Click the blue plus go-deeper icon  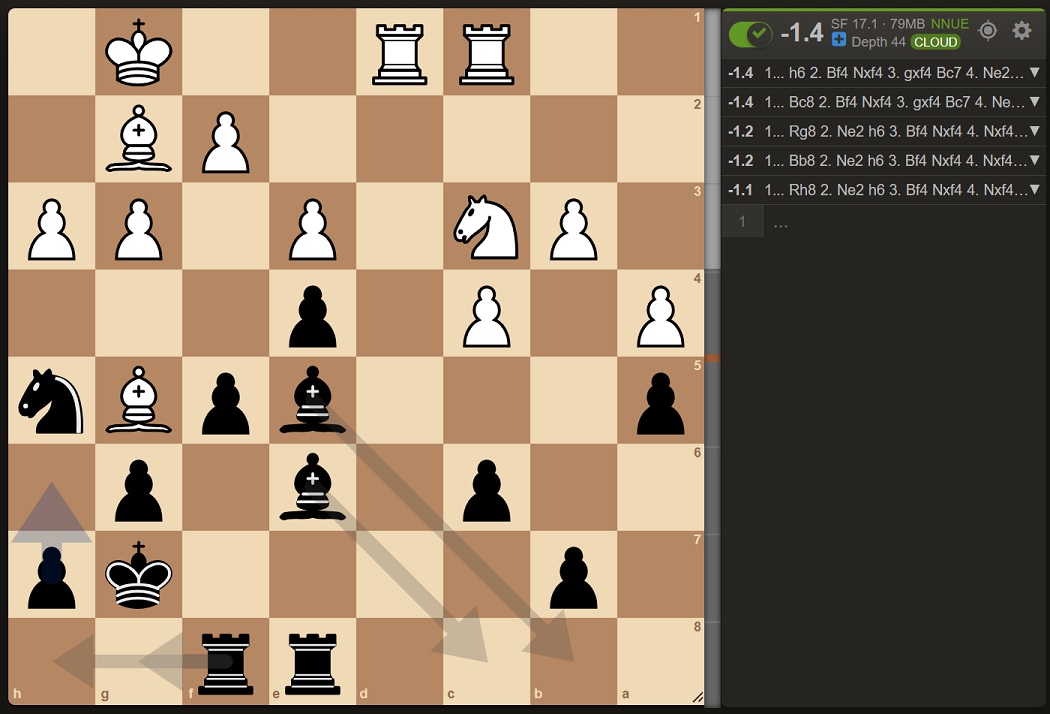pyautogui.click(x=838, y=41)
